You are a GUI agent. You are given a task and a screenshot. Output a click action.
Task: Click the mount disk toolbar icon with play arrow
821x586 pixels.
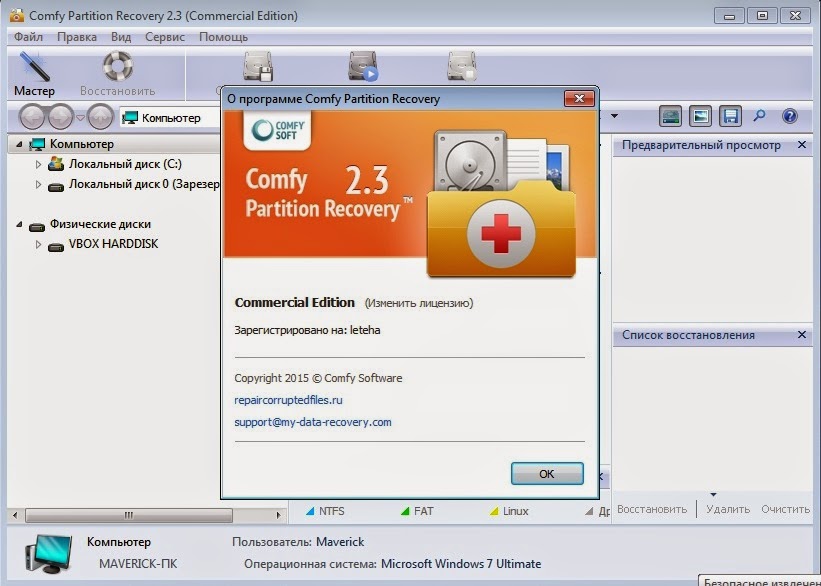coord(363,66)
